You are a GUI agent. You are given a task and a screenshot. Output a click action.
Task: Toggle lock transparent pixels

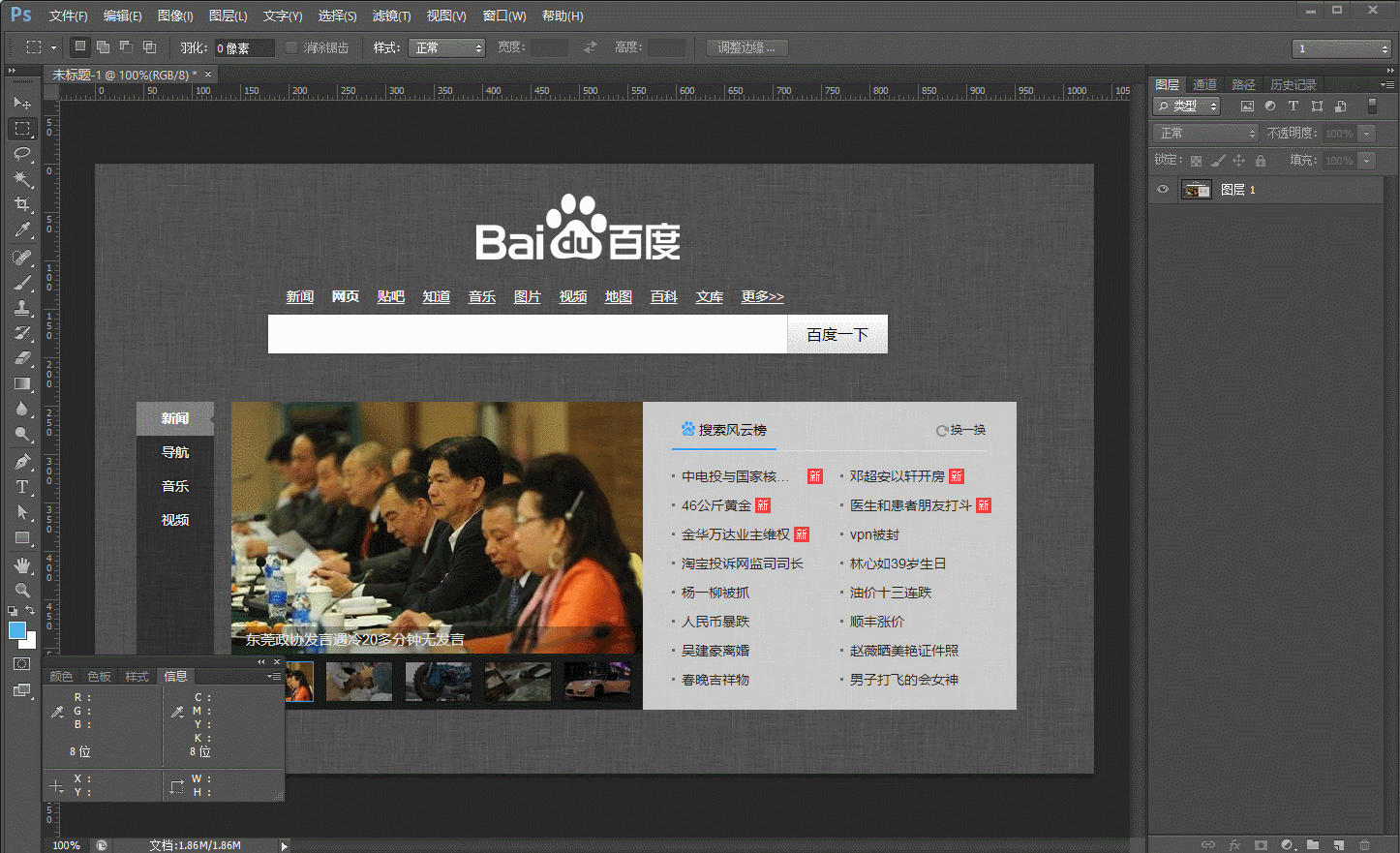[1196, 161]
